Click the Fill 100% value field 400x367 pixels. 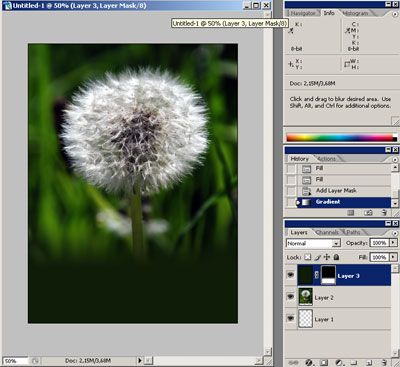[379, 257]
